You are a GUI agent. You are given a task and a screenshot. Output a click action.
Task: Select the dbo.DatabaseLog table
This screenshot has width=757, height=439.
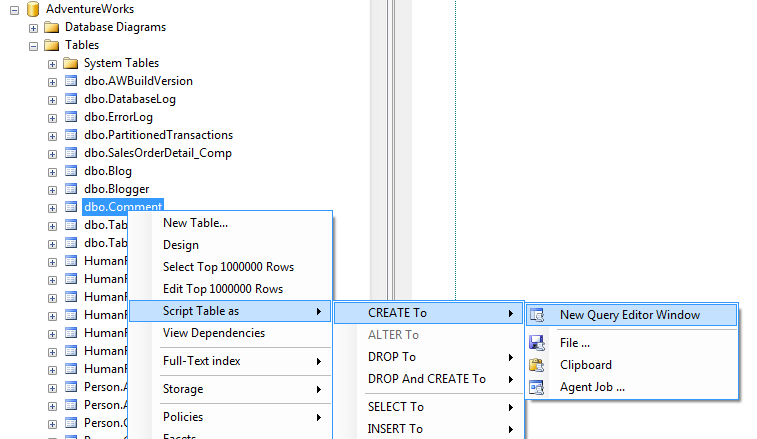pos(130,99)
